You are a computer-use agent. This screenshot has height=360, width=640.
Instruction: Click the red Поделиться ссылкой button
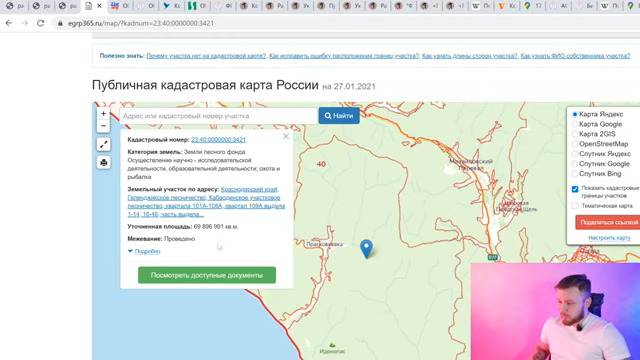point(608,222)
